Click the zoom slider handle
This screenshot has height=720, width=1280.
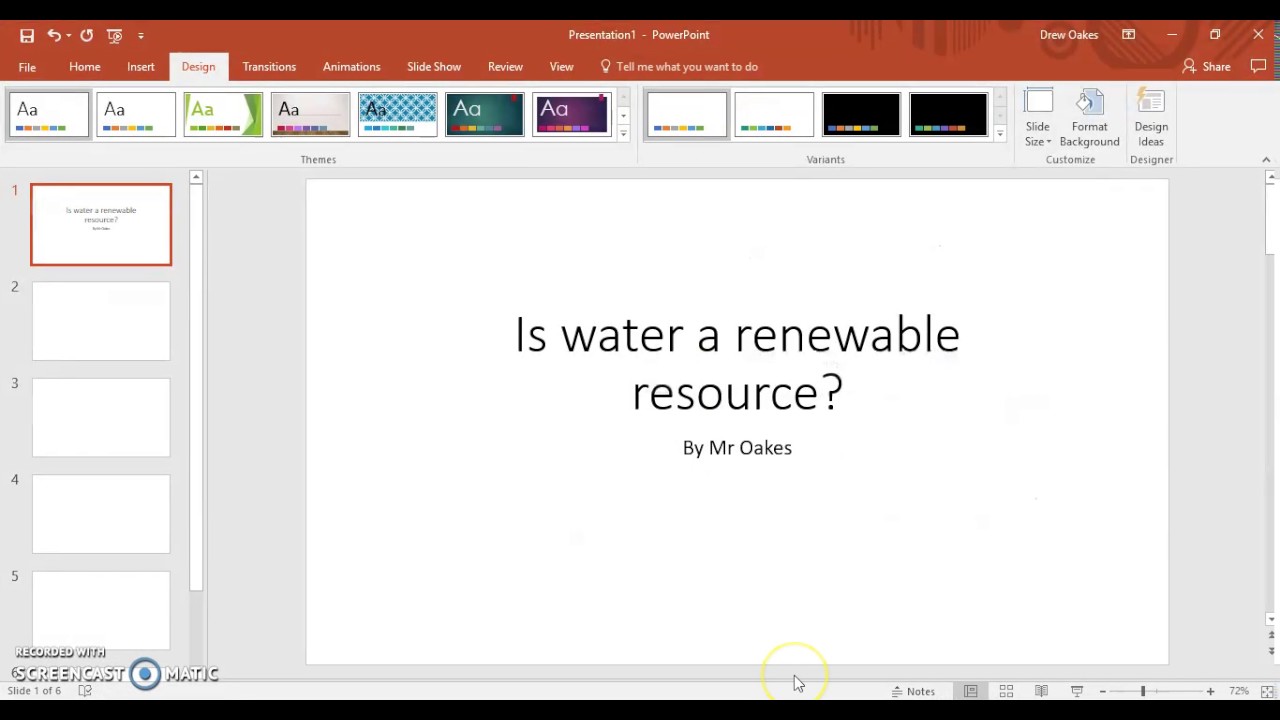coord(1142,691)
